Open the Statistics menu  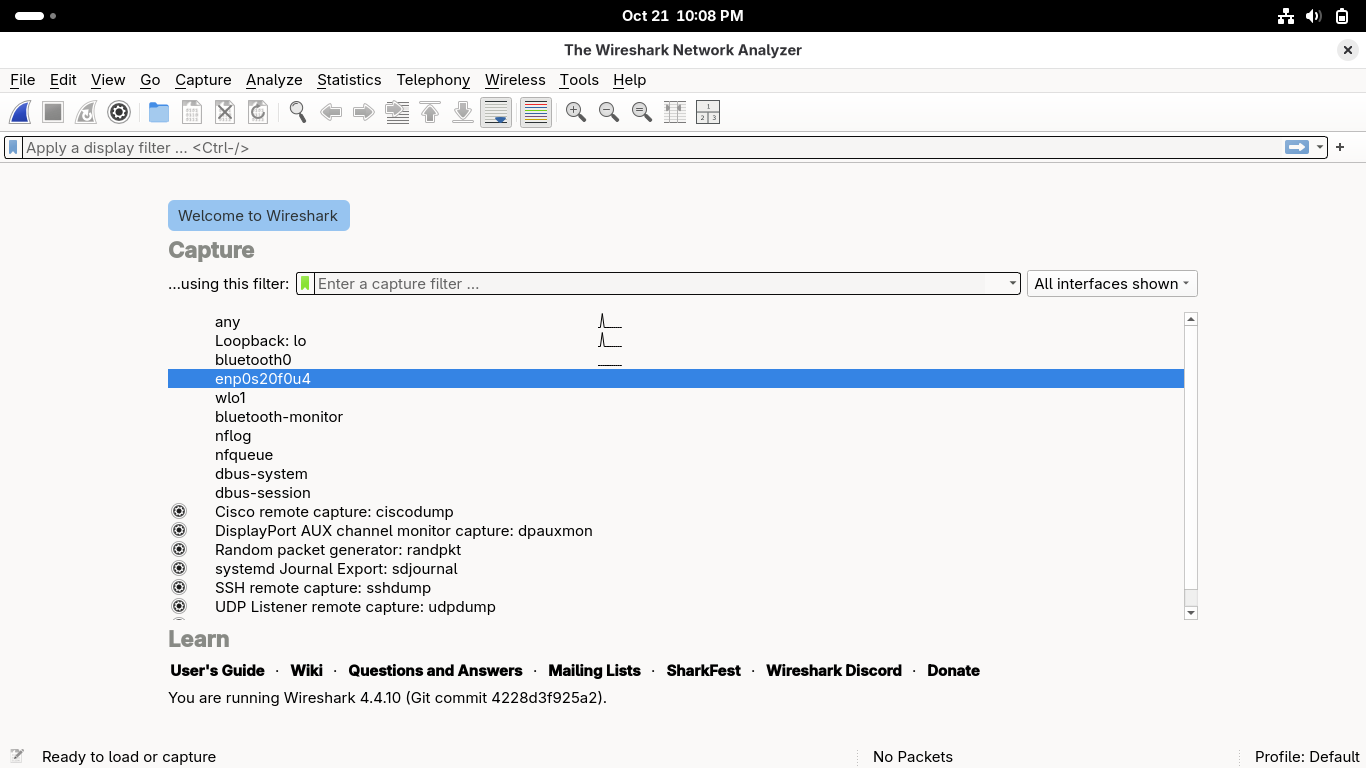[x=349, y=80]
